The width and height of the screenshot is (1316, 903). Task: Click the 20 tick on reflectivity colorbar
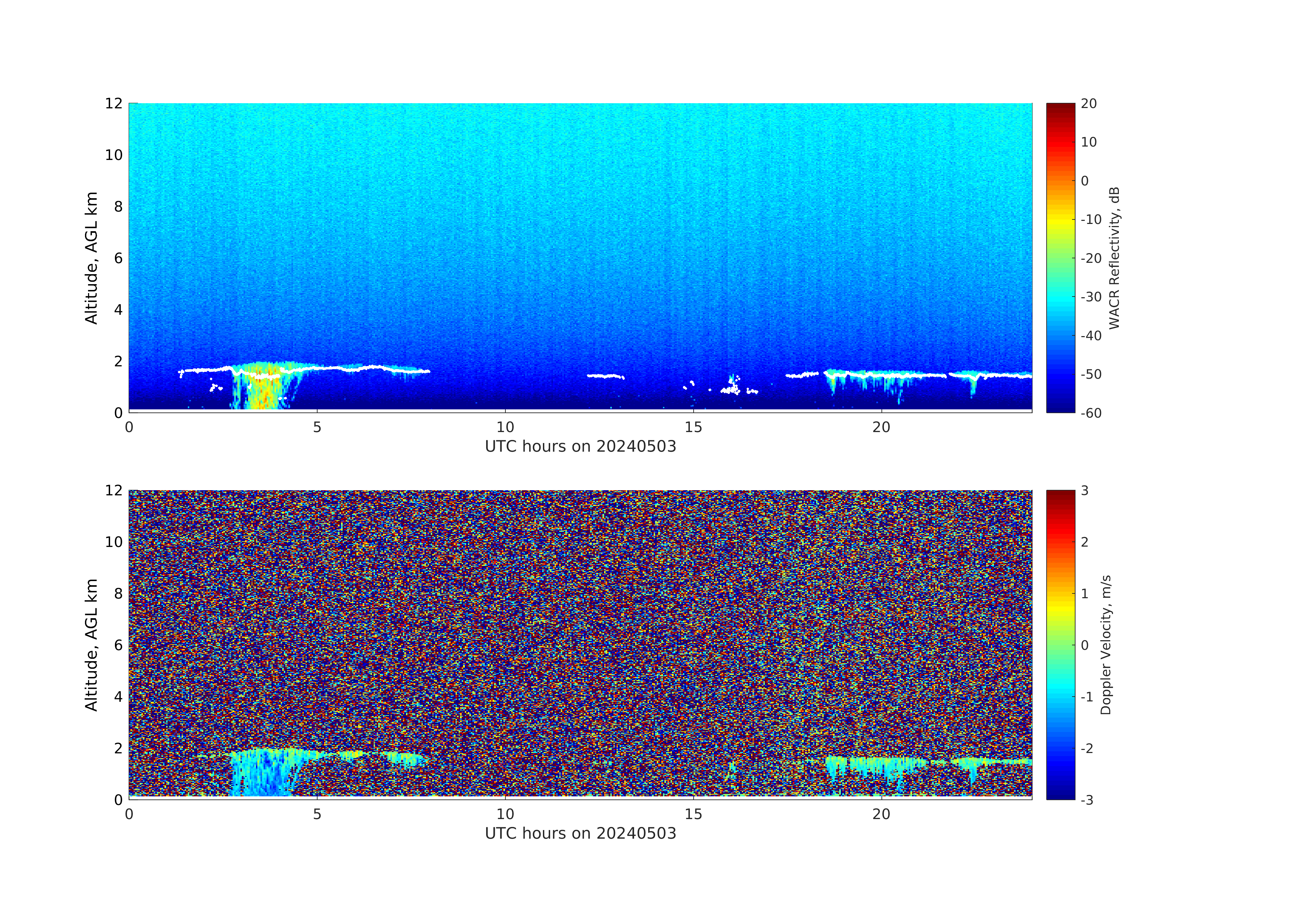(1088, 104)
